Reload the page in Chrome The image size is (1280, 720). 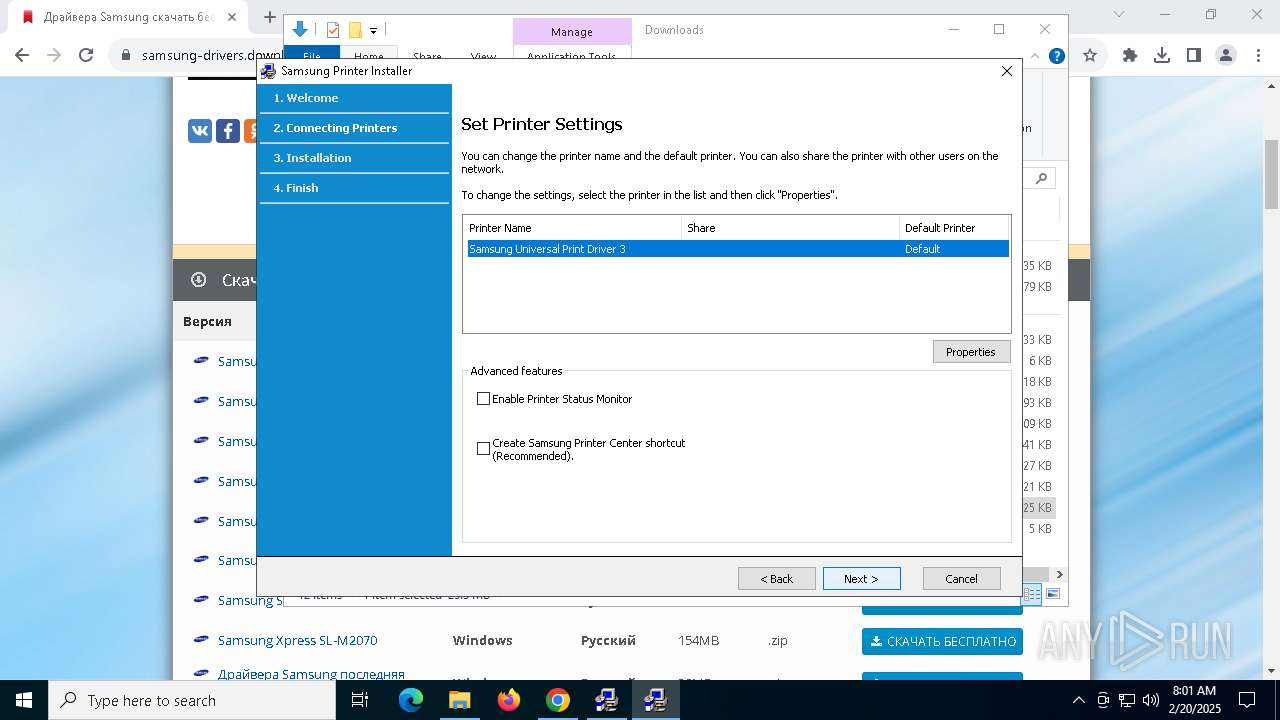[86, 55]
